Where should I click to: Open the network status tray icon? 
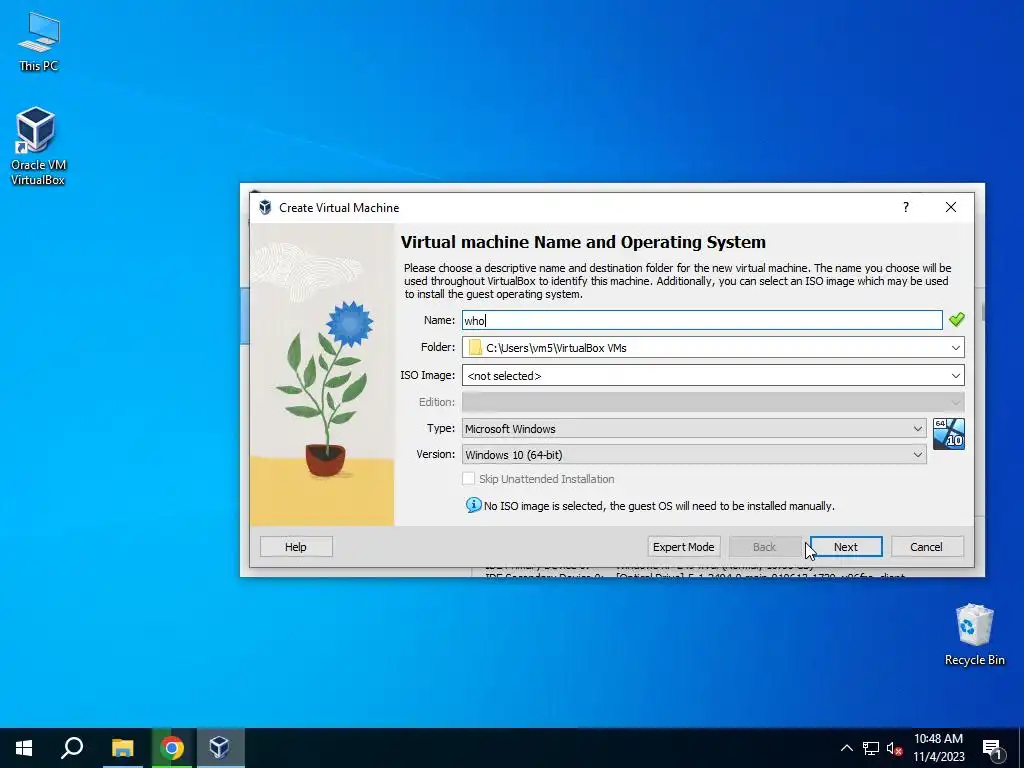tap(871, 748)
